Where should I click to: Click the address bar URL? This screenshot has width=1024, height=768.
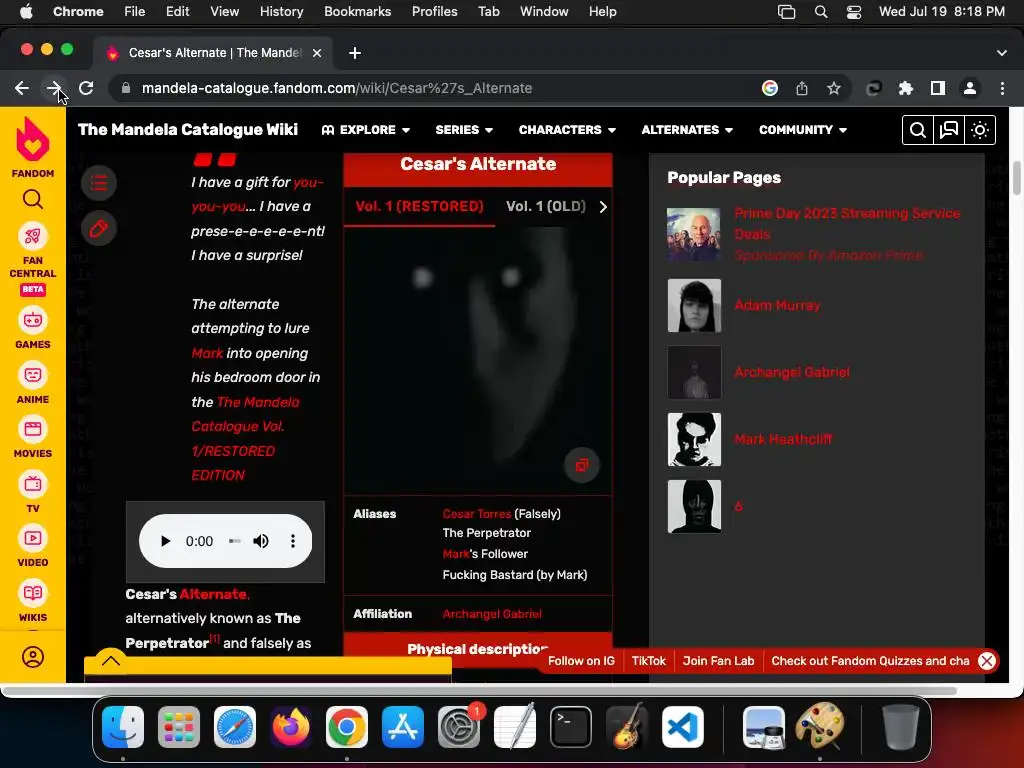point(336,88)
